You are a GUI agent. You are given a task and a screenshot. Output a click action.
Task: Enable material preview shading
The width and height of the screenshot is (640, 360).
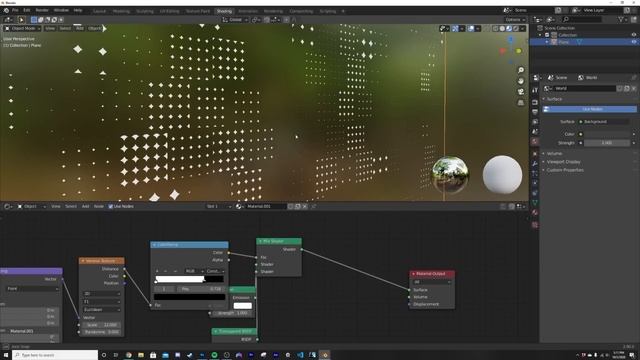coord(509,29)
